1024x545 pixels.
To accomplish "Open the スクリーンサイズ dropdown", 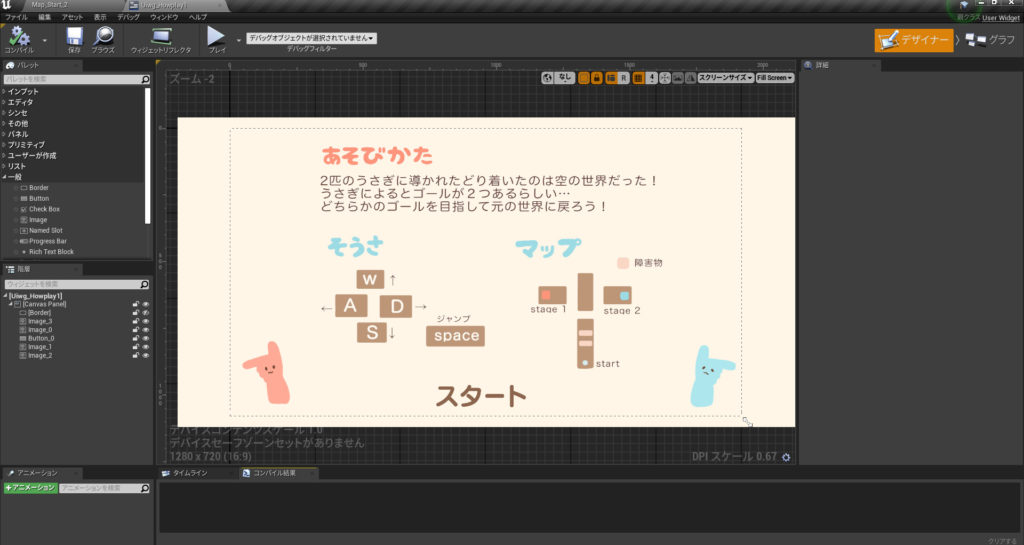I will [x=726, y=77].
